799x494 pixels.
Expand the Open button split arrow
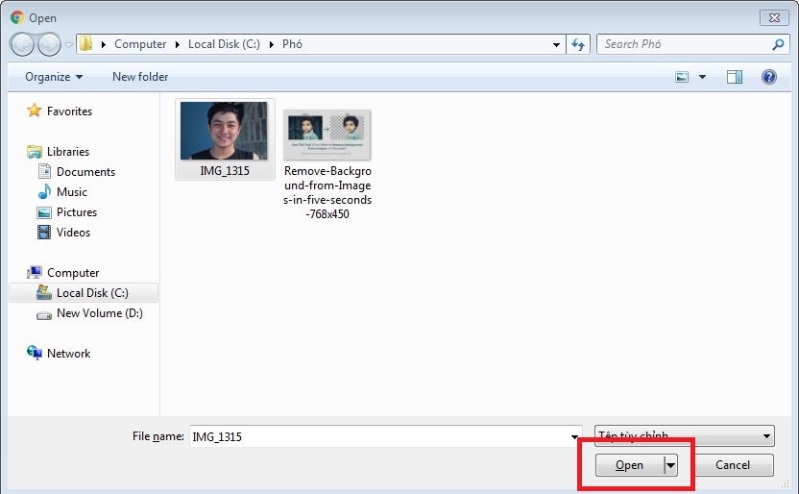671,465
